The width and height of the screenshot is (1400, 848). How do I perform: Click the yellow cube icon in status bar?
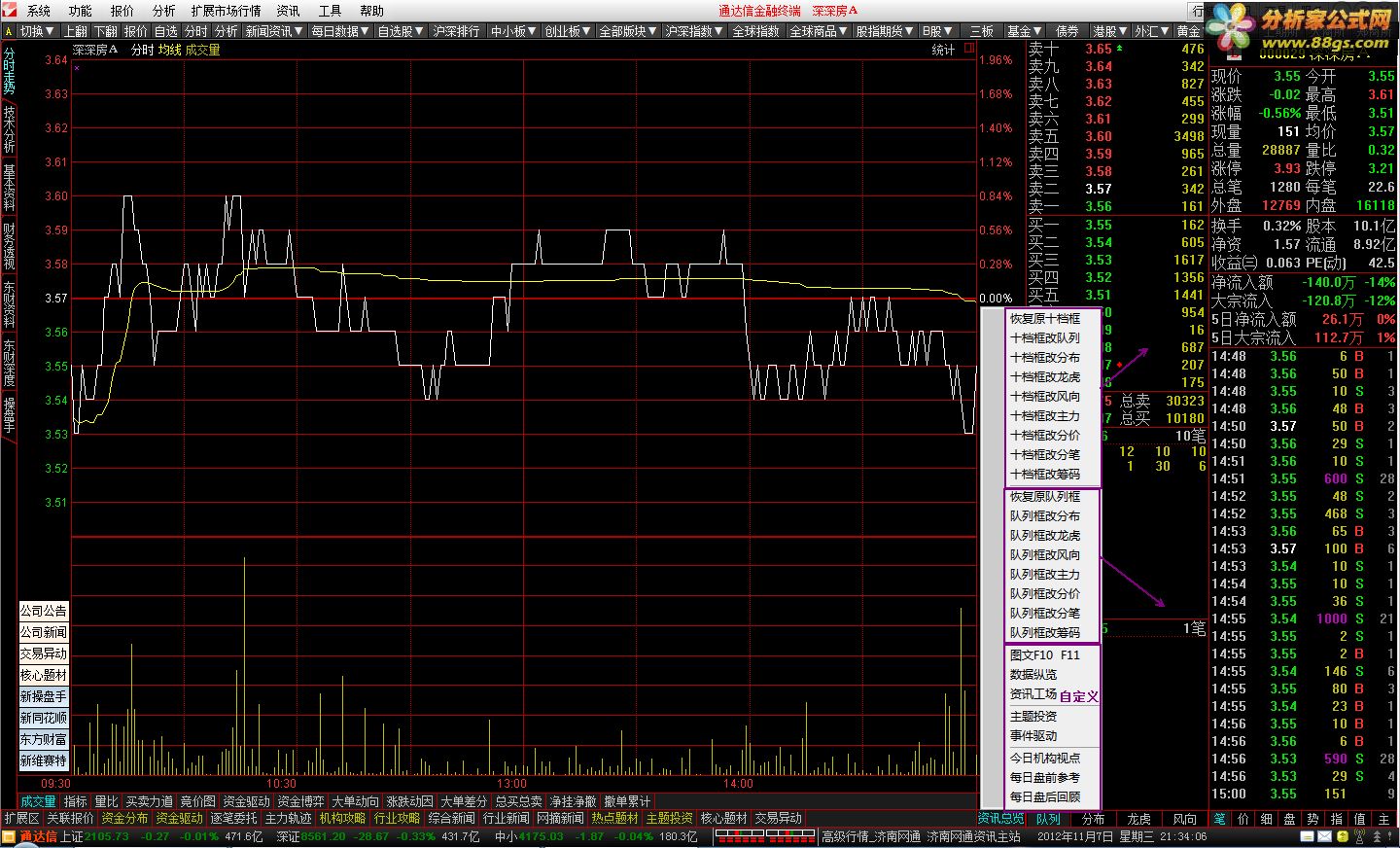point(1344,836)
